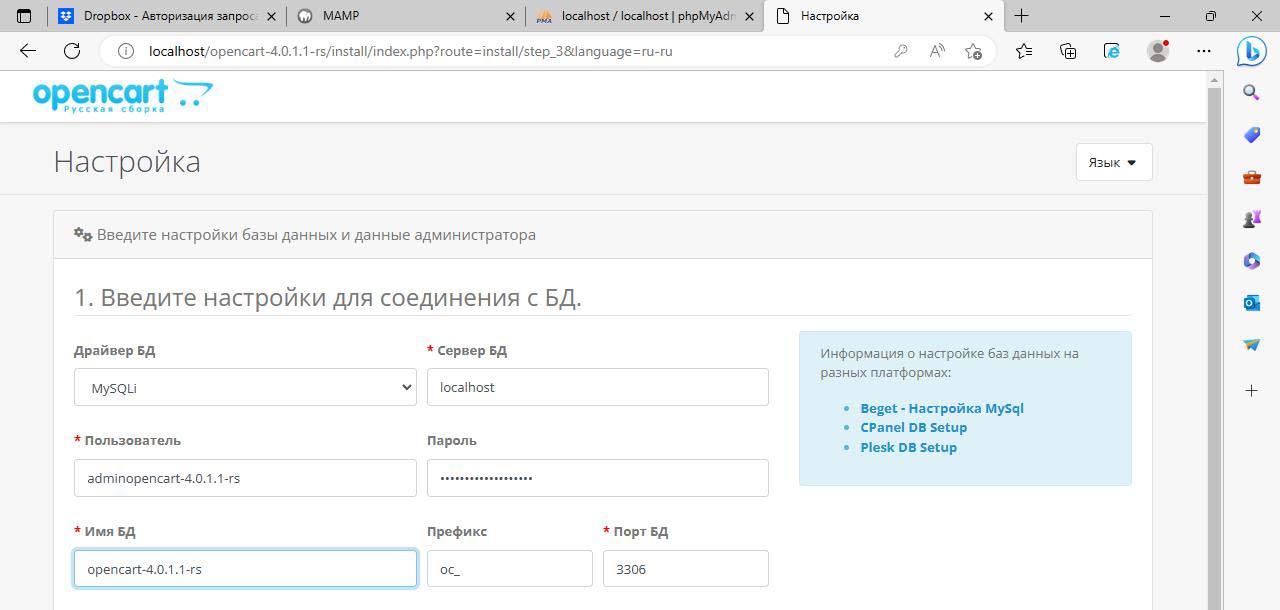Expand the Язык language dropdown

pyautogui.click(x=1113, y=162)
